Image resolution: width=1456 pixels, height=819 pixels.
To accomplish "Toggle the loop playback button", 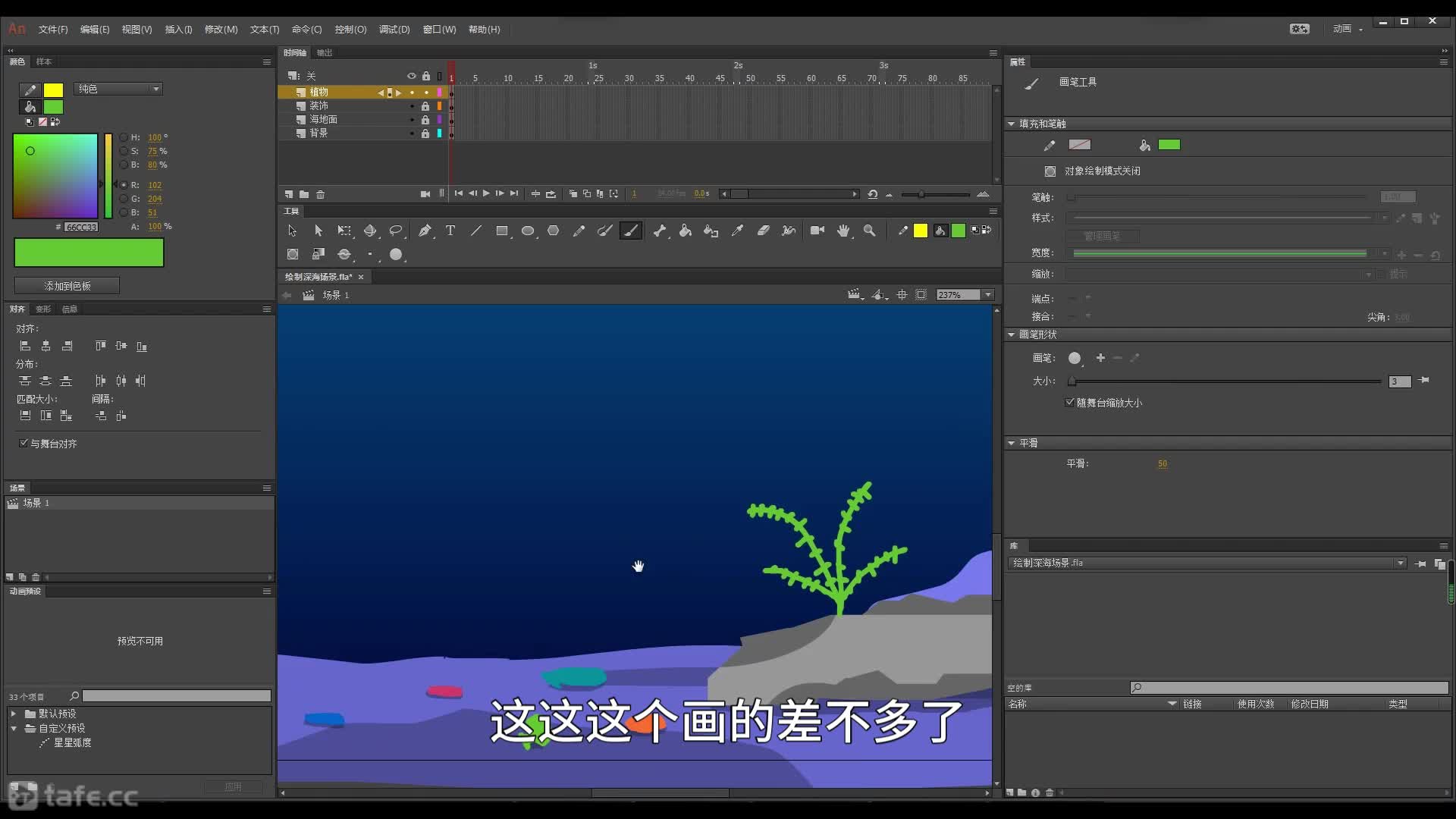I will [x=551, y=193].
